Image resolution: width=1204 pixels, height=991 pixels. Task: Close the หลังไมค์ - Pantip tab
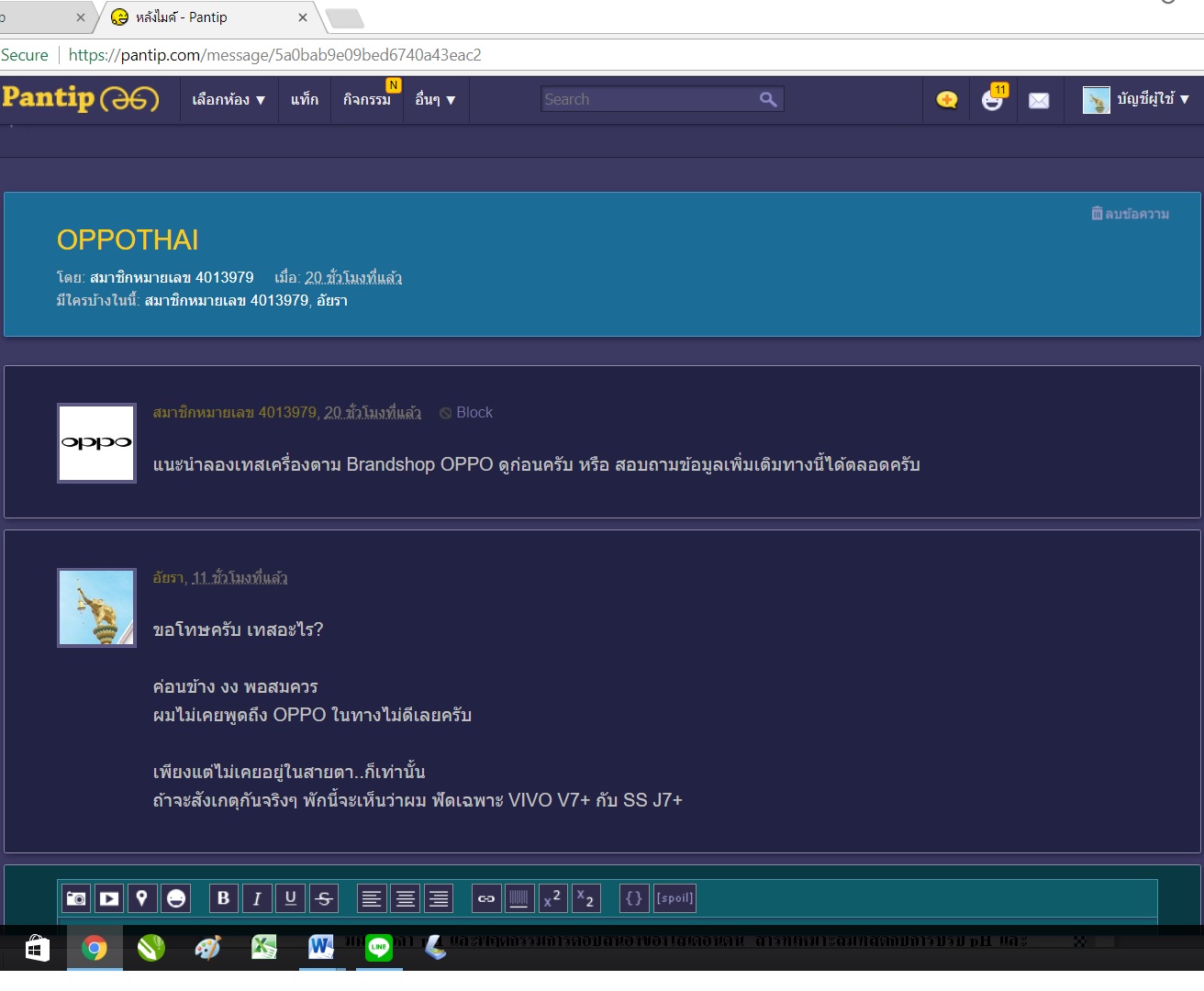[x=303, y=17]
